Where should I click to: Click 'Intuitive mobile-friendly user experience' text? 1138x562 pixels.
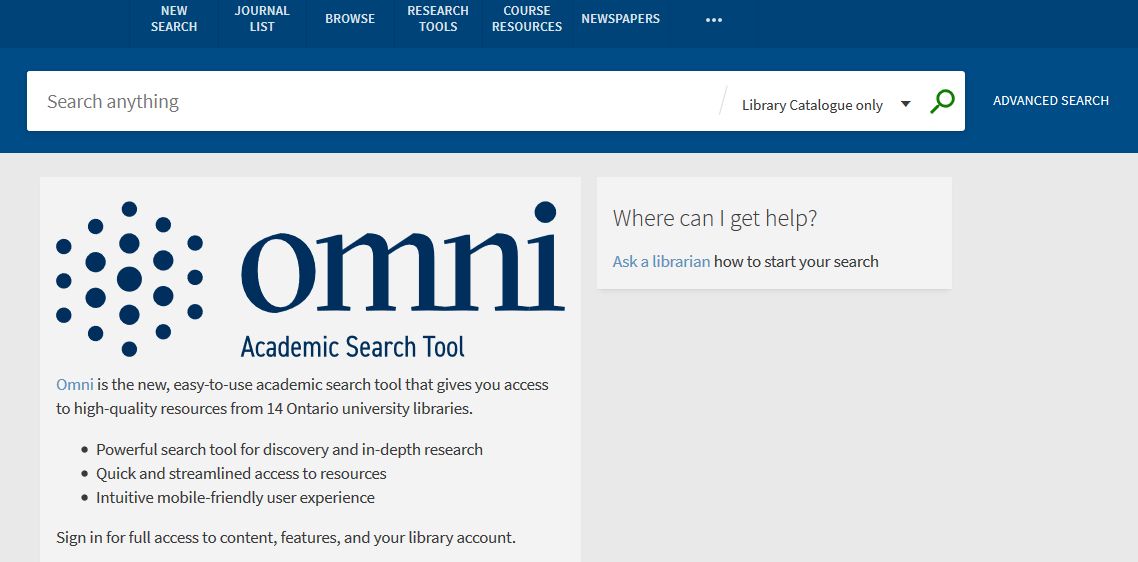pos(235,497)
